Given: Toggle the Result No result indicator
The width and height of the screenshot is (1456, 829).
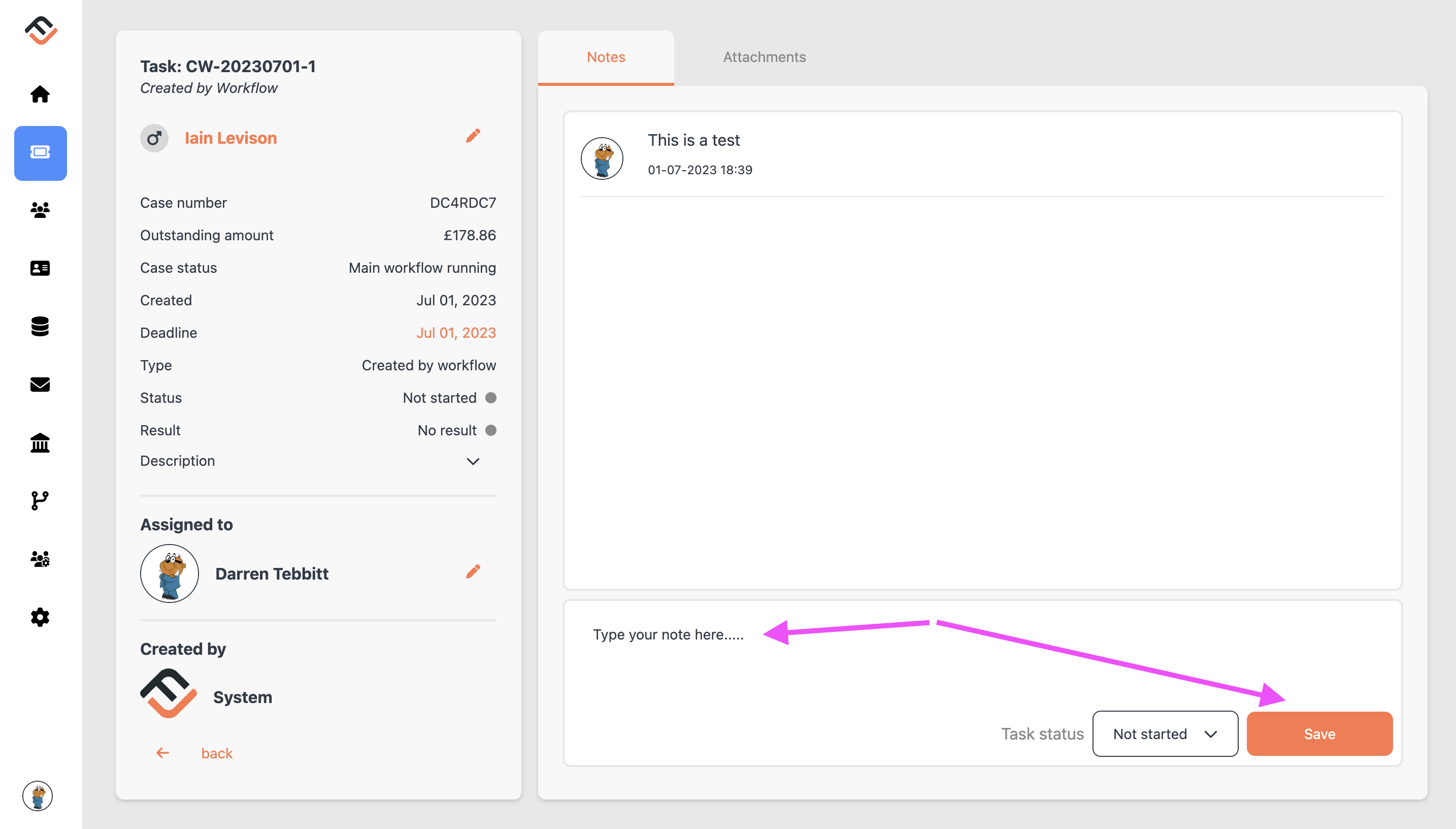Looking at the screenshot, I should click(x=490, y=430).
